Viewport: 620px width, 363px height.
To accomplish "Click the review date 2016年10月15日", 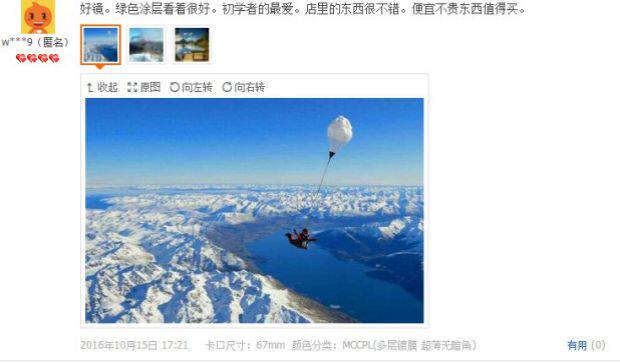I will (119, 345).
